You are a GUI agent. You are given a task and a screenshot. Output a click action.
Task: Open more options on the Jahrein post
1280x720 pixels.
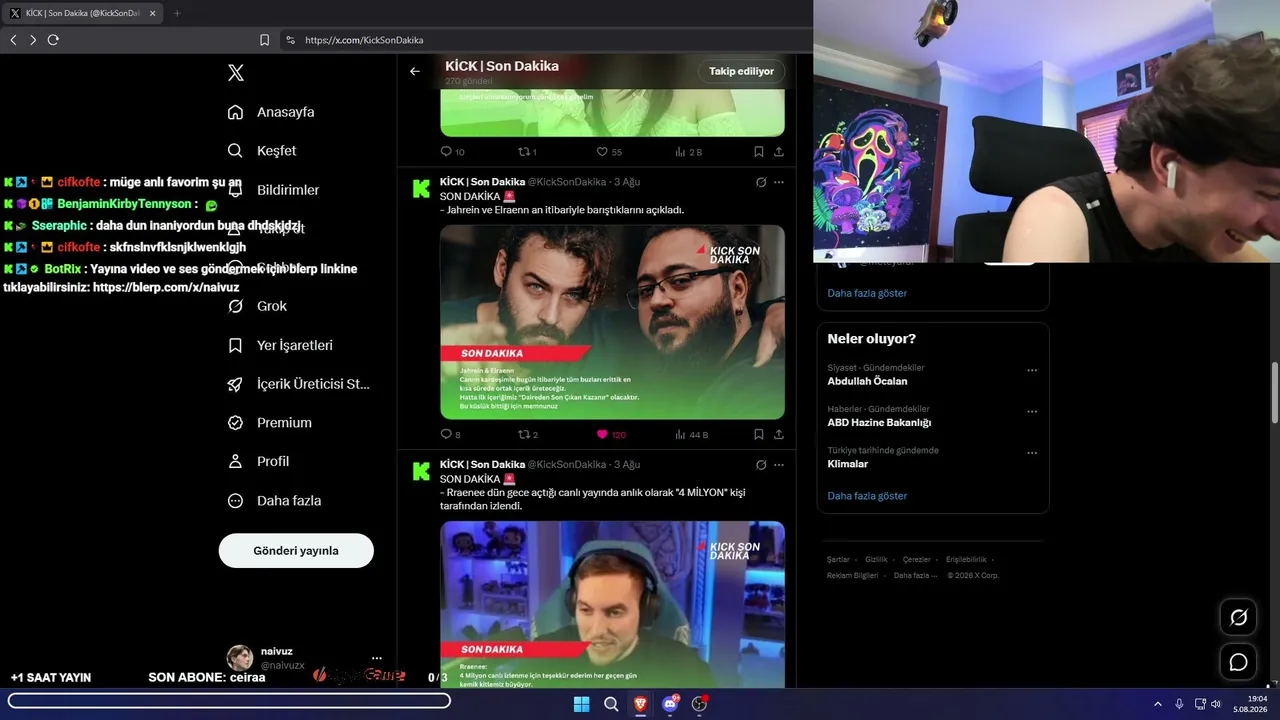coord(779,182)
